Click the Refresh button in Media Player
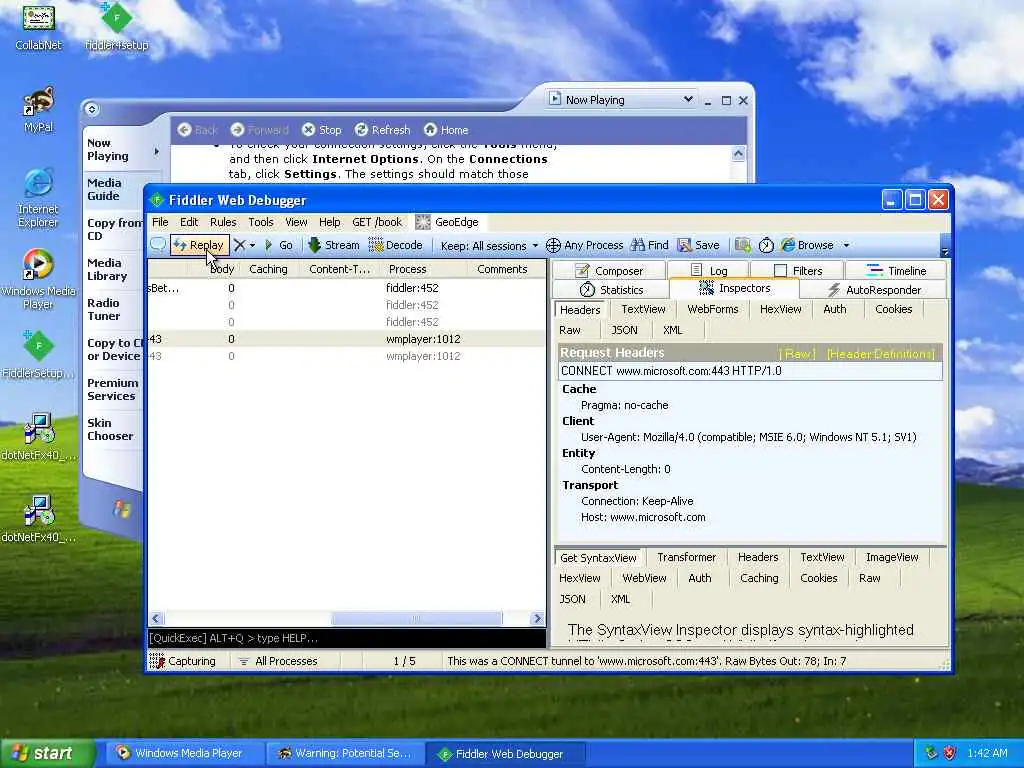 coord(383,130)
